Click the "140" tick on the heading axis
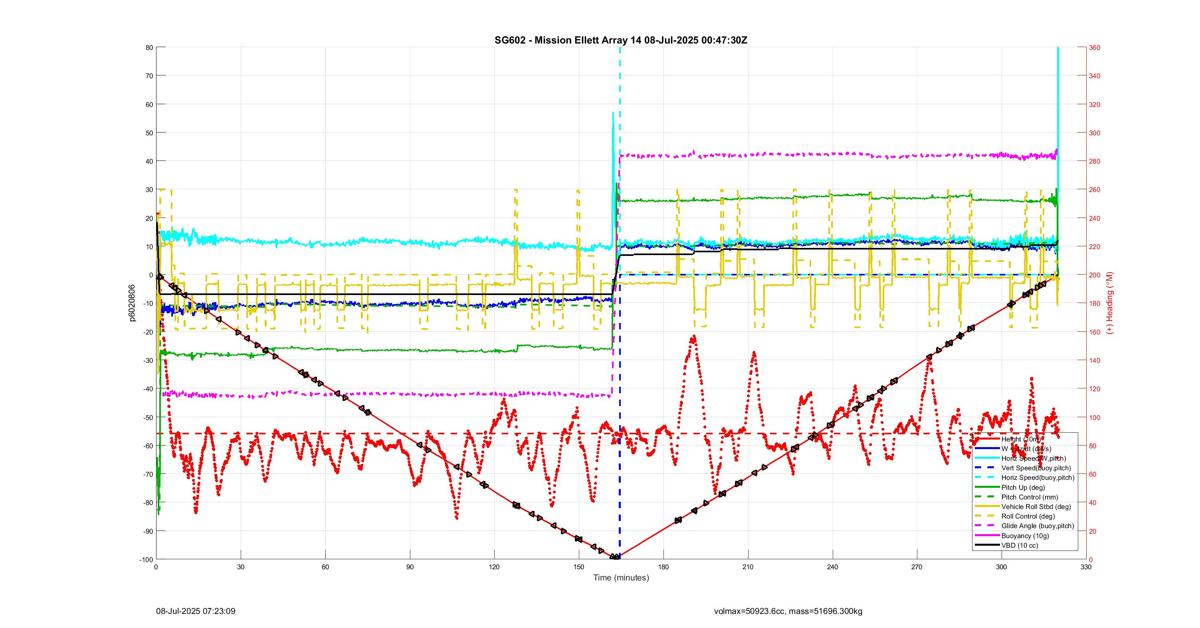This screenshot has width=1200, height=628. [x=1094, y=360]
